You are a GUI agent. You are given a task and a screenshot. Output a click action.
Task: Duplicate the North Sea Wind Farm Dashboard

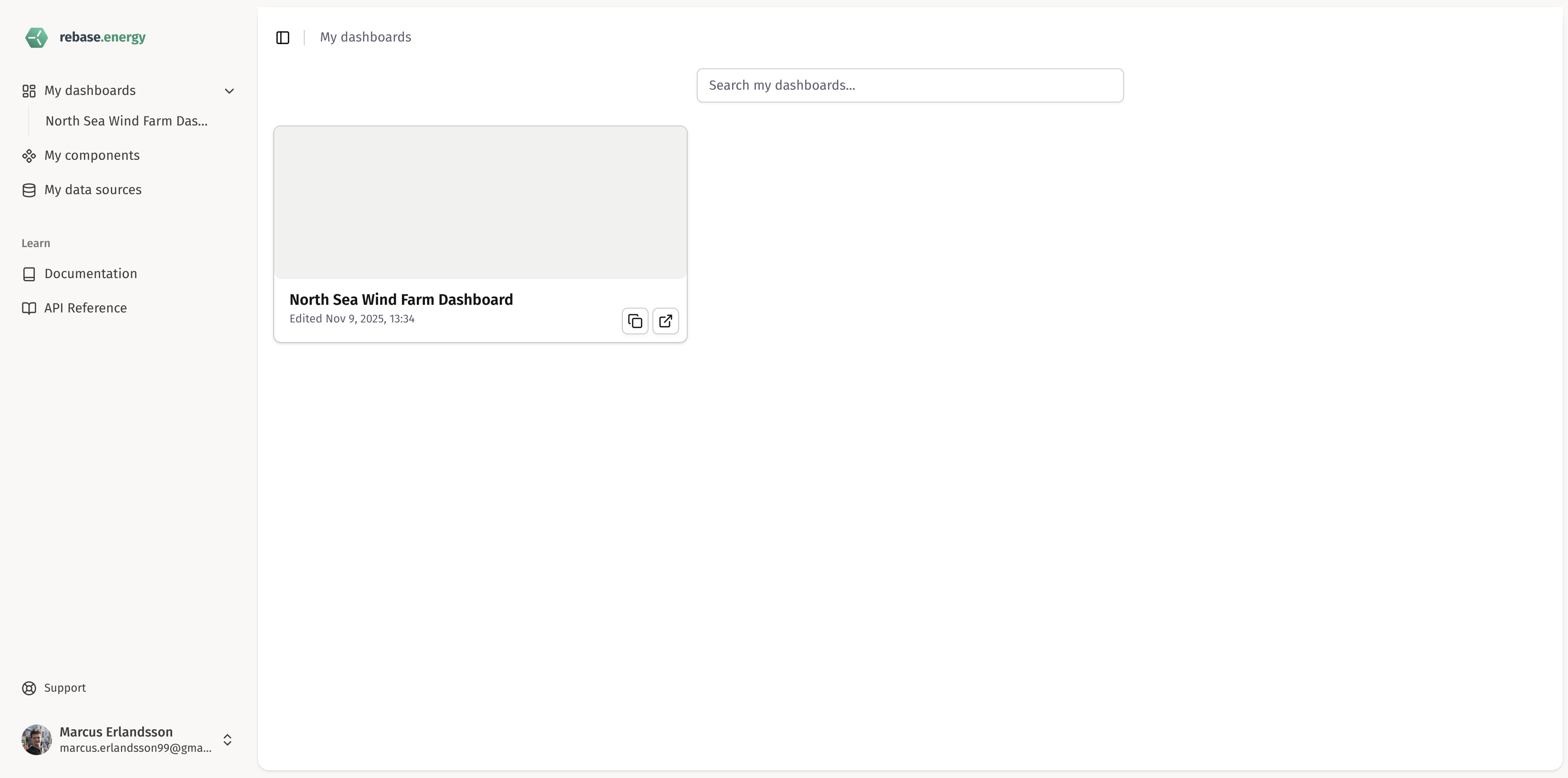634,321
